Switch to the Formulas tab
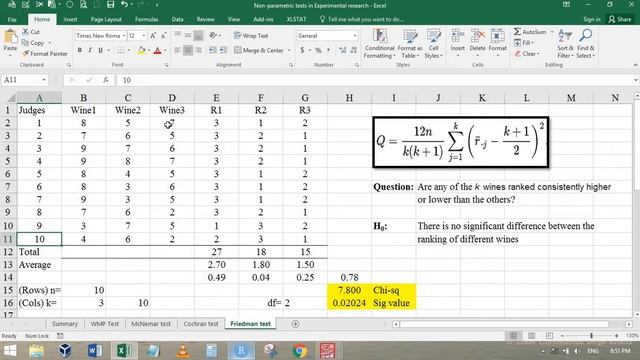This screenshot has height=360, width=640. pos(147,19)
